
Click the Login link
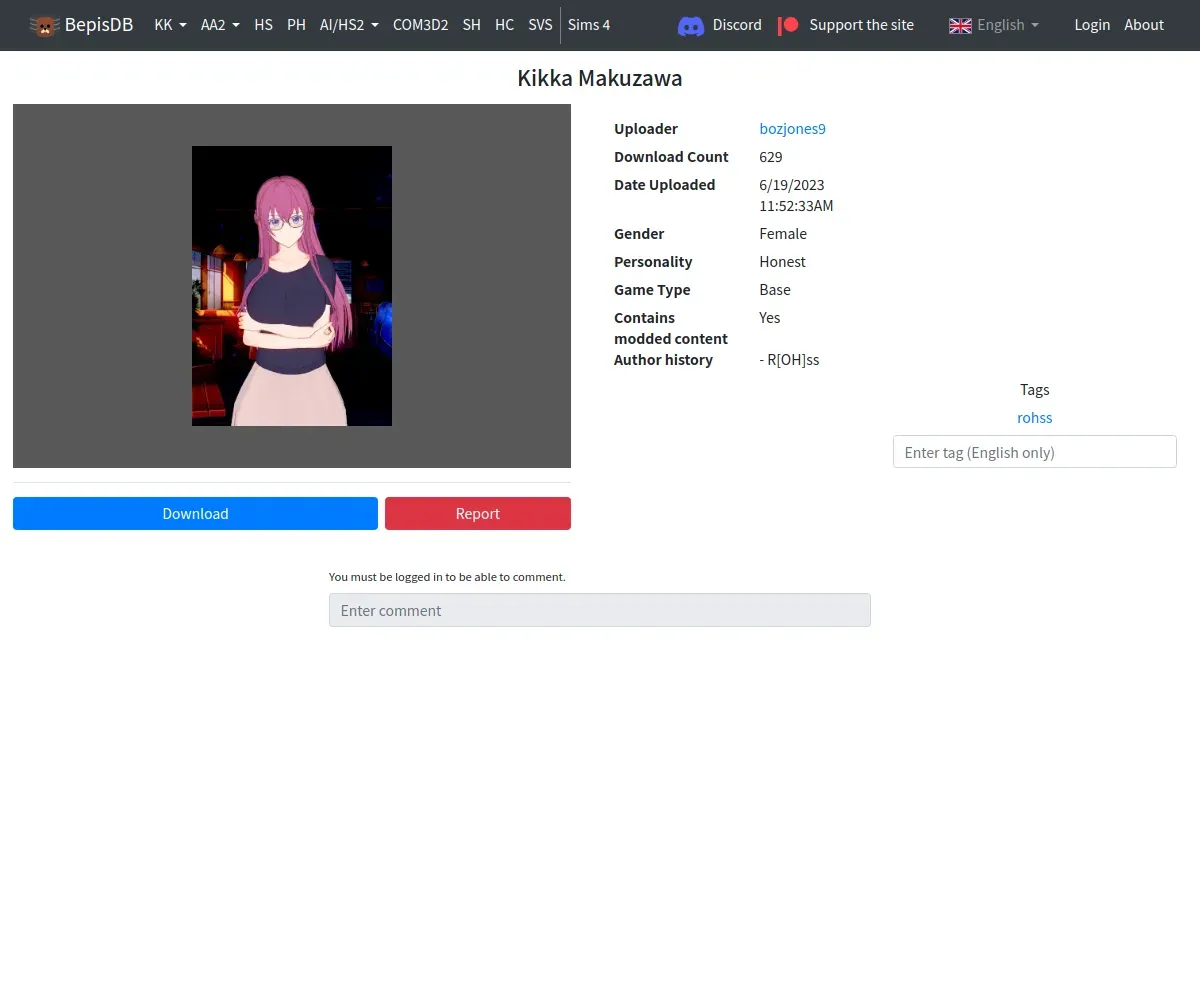[x=1092, y=25]
